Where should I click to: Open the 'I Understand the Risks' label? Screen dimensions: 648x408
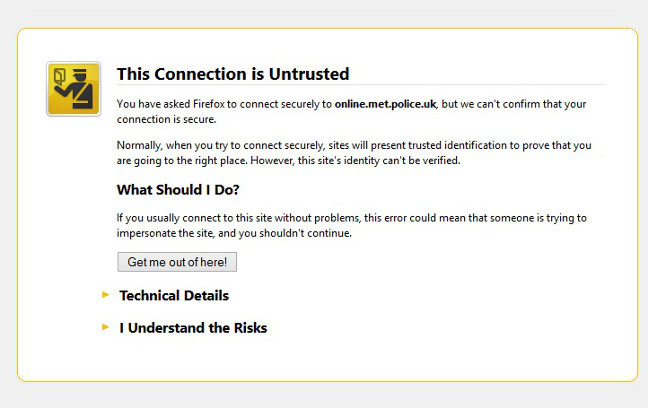(x=193, y=328)
